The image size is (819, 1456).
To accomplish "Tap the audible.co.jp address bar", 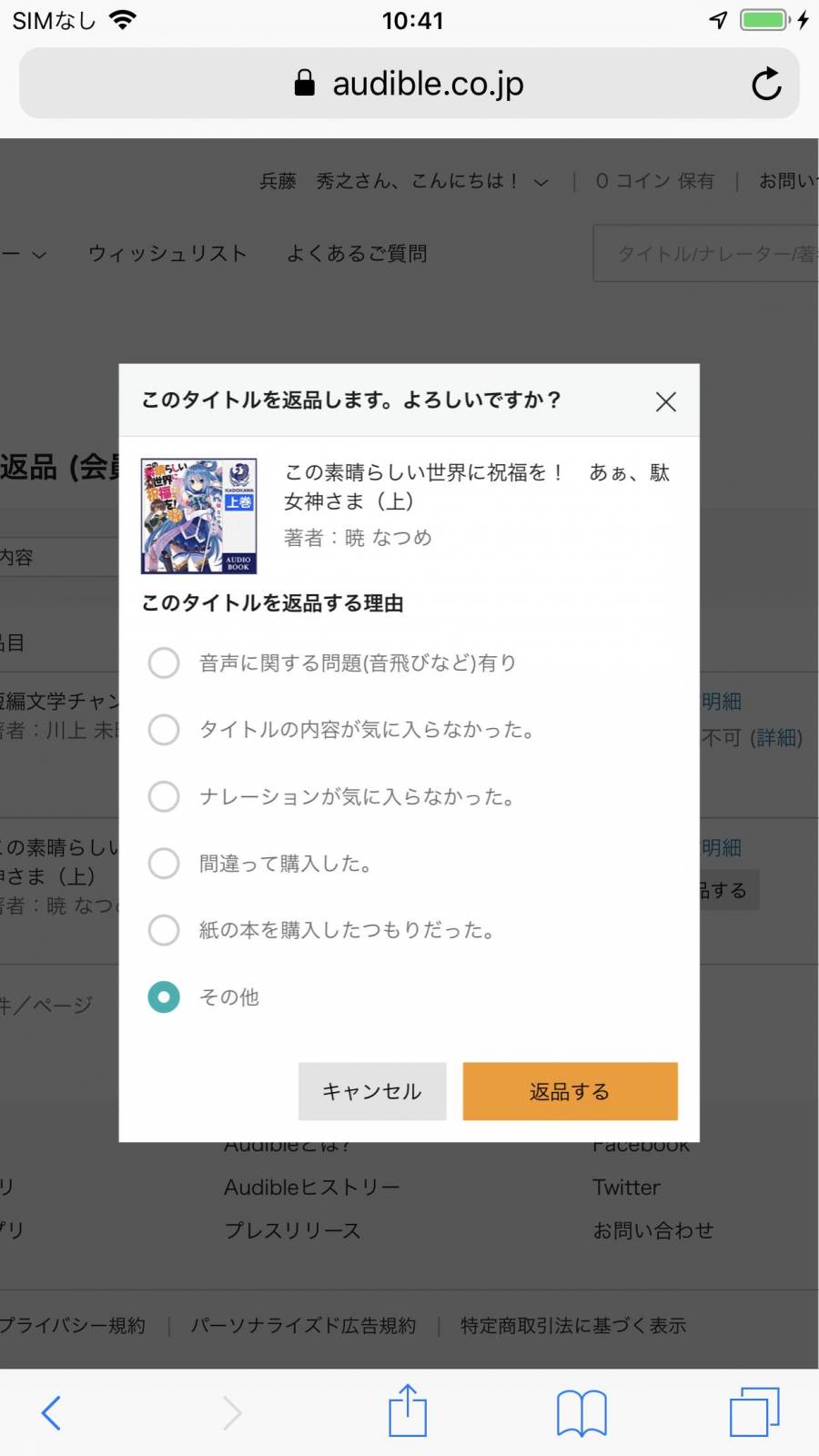I will point(409,84).
